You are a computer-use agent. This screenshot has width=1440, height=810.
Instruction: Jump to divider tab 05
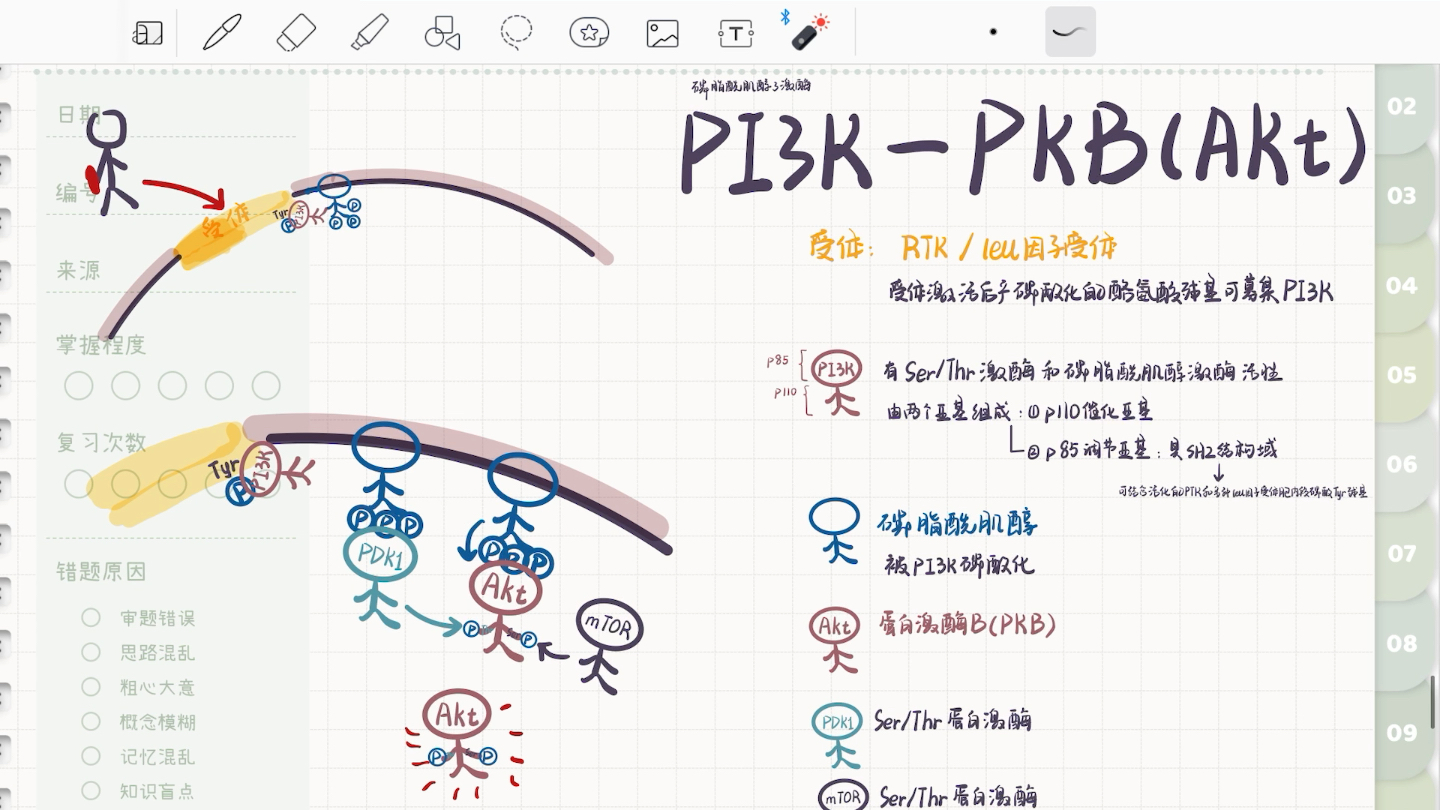(x=1402, y=375)
